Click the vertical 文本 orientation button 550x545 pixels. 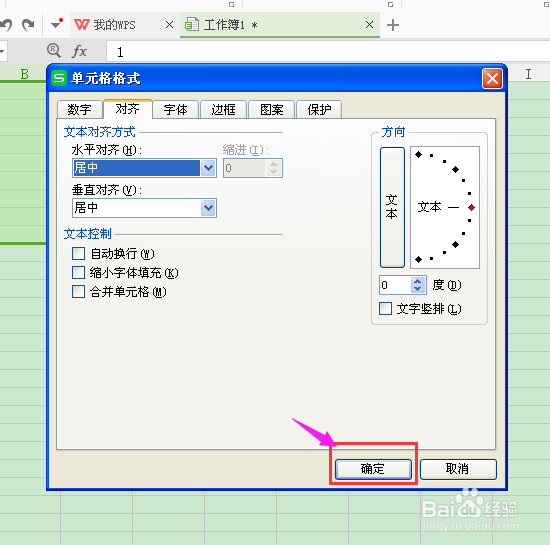point(392,207)
